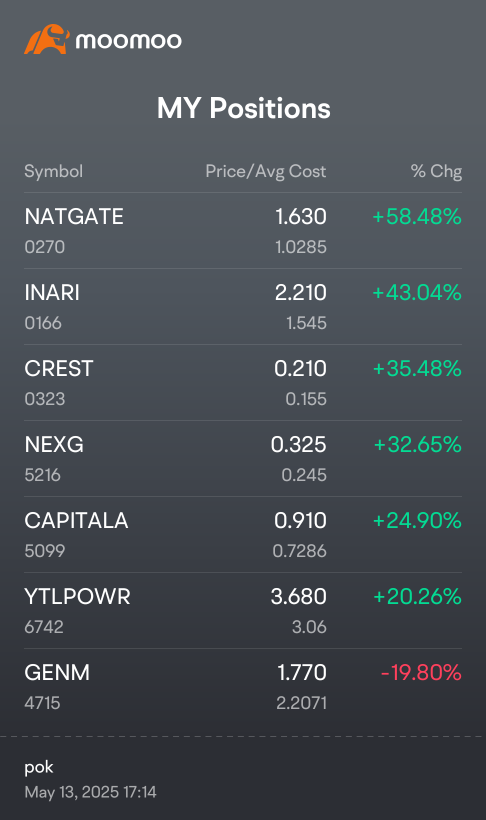Screen dimensions: 486x820
Task: Select the NEXG 5216 row
Action: coord(243,459)
